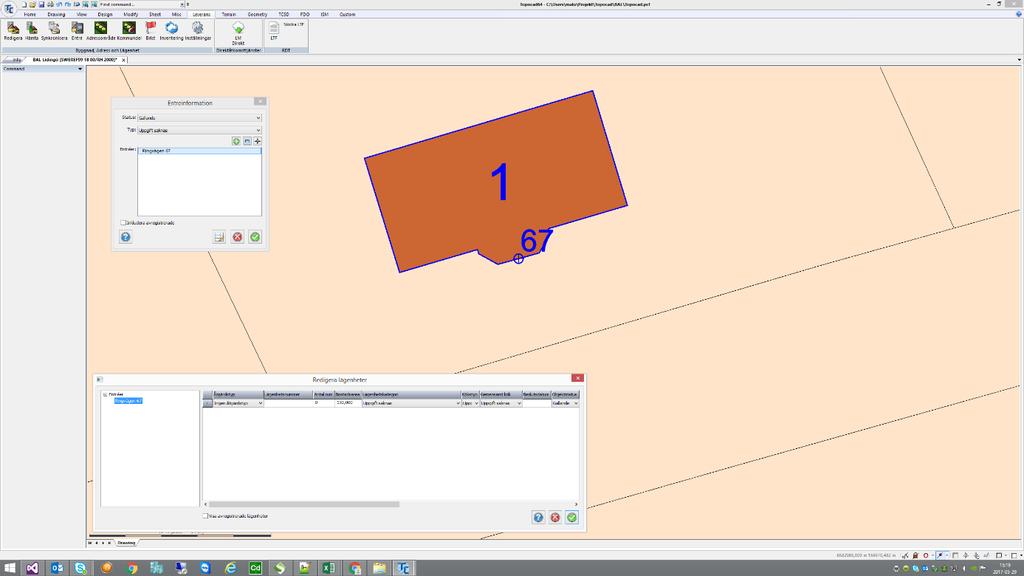Click green OK check in Entréinformation dialog
Screen dimensions: 1024x576
[255, 237]
